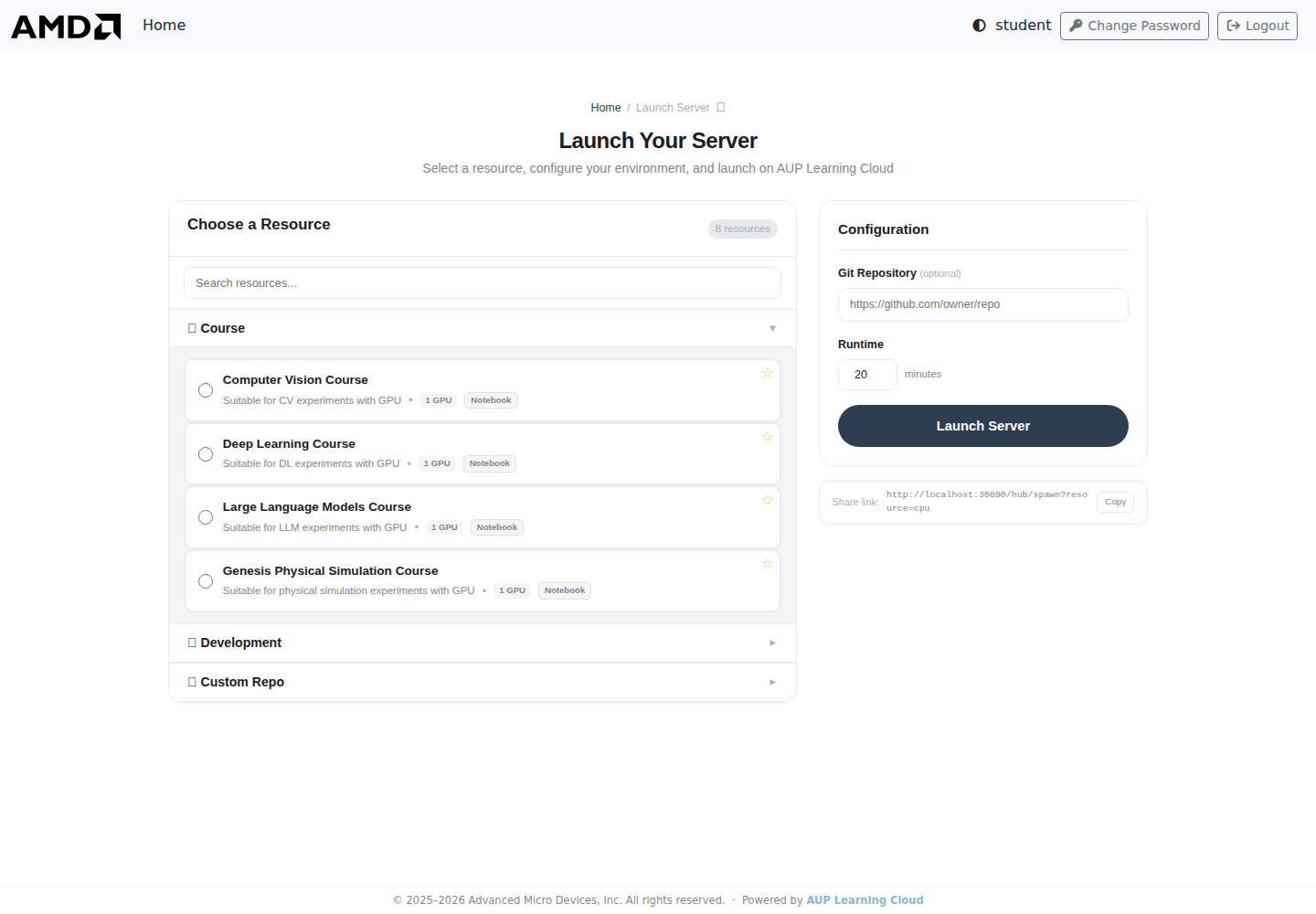Click the Custom Repo category icon
Viewport: 1316px width, 914px height.
192,682
